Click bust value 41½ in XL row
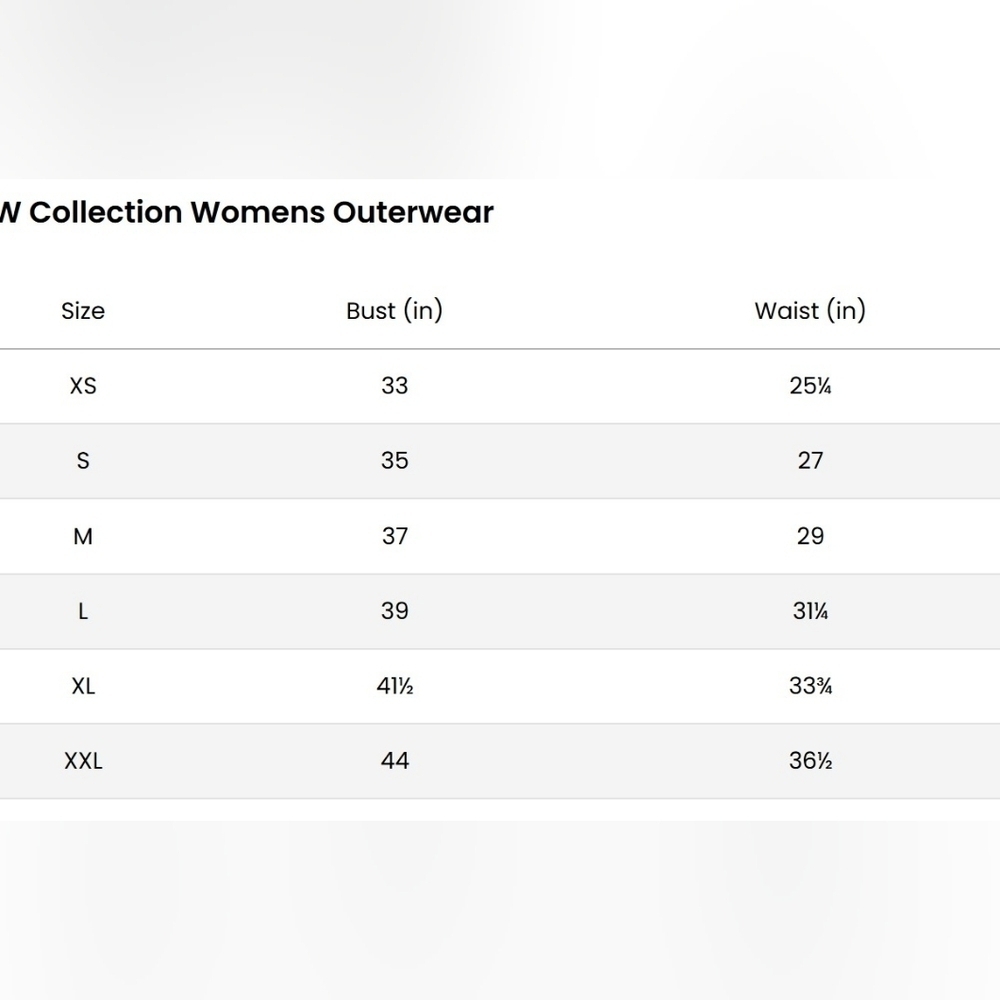The height and width of the screenshot is (1000, 1000). (395, 686)
